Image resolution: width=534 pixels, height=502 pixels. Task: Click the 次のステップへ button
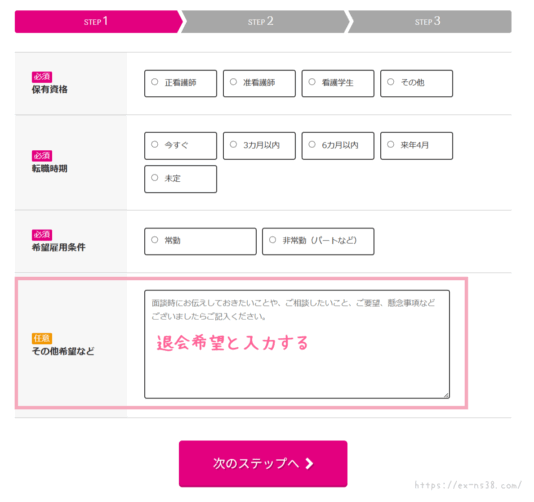tap(263, 464)
